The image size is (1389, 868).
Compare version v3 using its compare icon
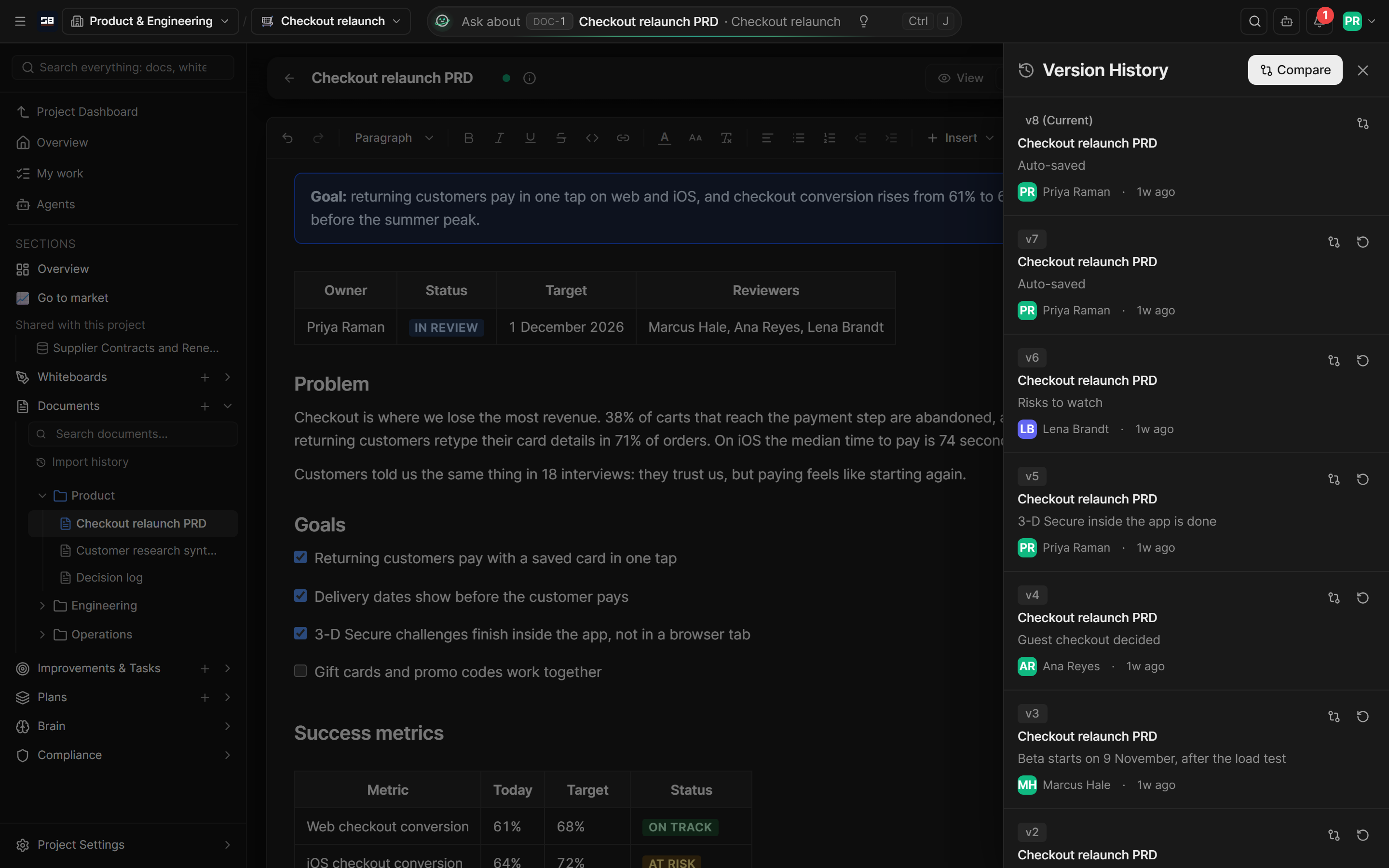pyautogui.click(x=1334, y=717)
